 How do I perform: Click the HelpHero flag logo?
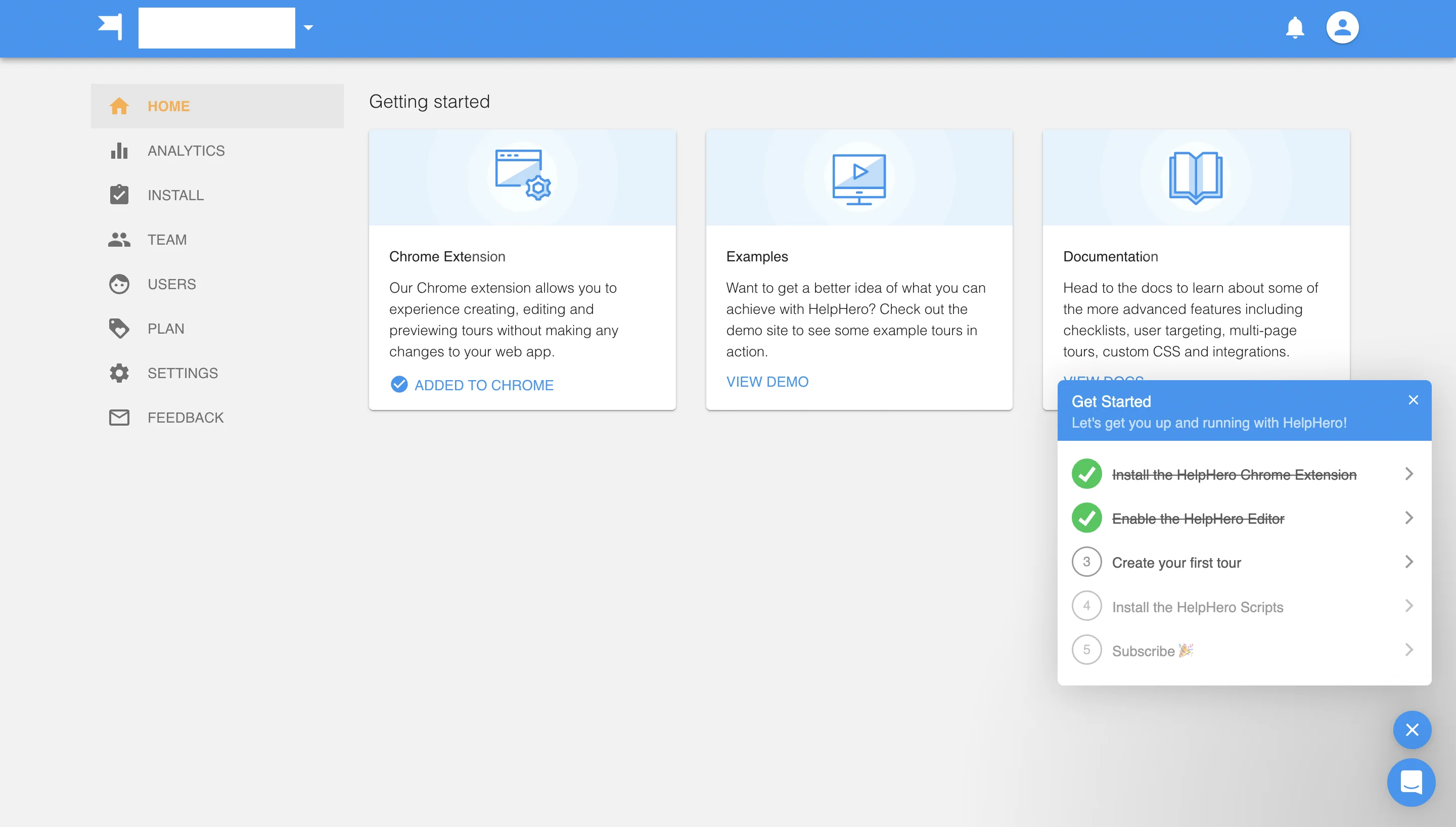coord(110,27)
